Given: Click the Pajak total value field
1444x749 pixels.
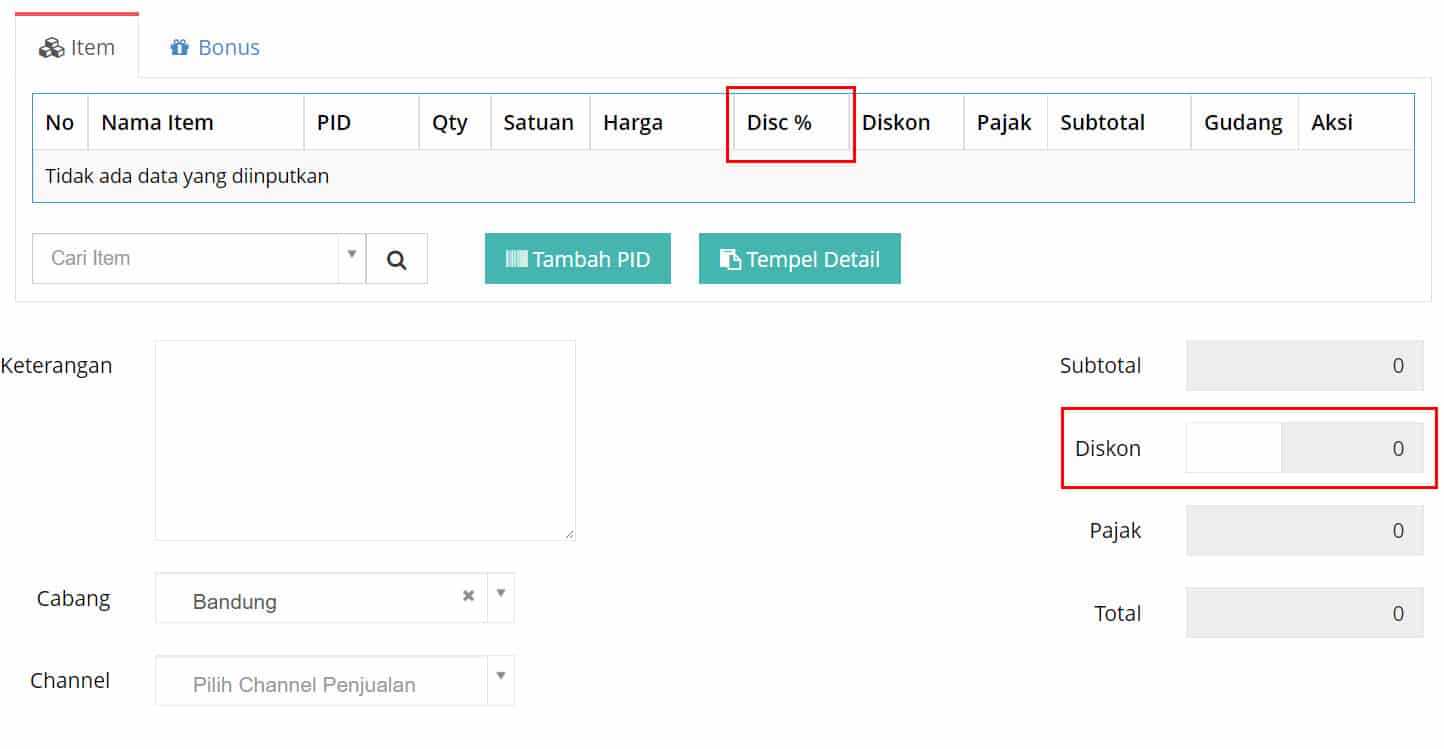Looking at the screenshot, I should point(1305,530).
